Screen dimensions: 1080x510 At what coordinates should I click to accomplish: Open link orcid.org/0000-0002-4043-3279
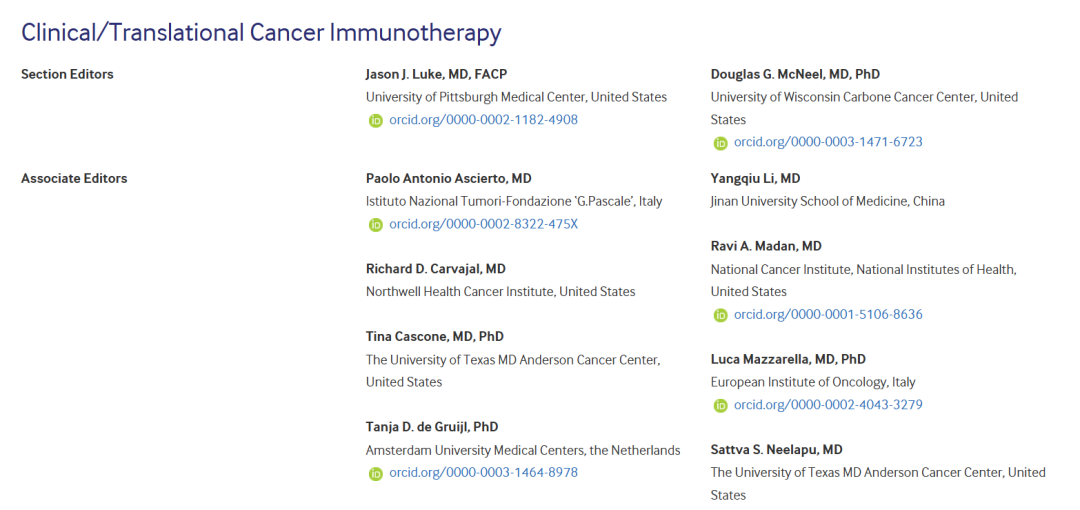[829, 405]
